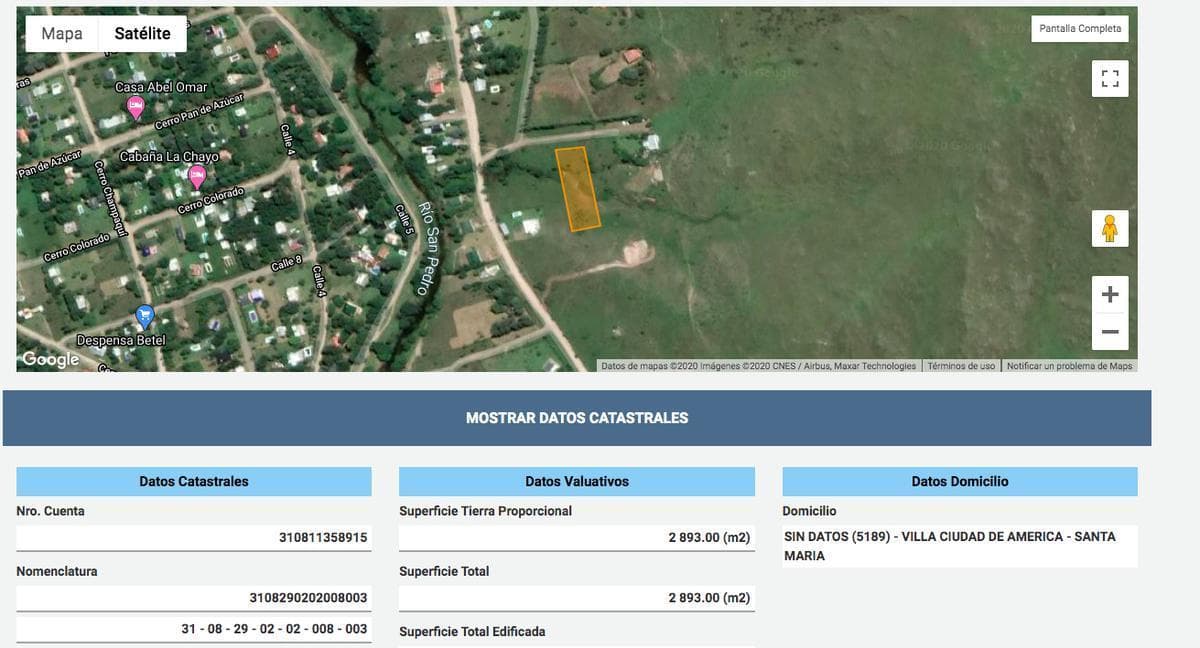The height and width of the screenshot is (648, 1200).
Task: Toggle fullscreen map icon
Action: pos(1109,78)
